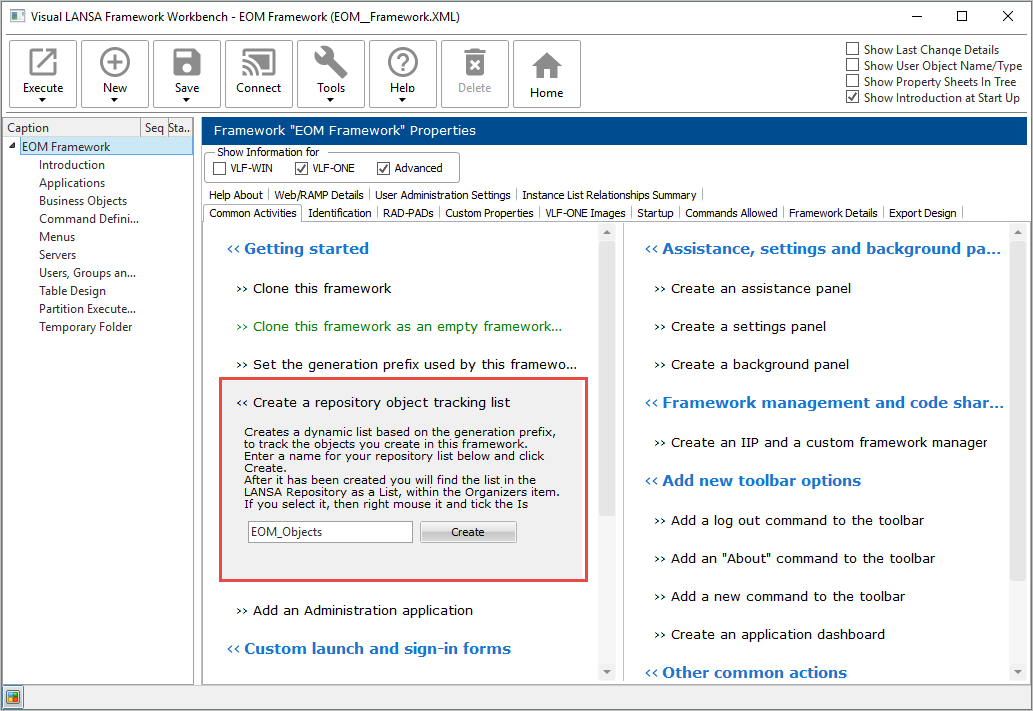Open the Export Design tab
This screenshot has height=711, width=1033.
click(x=922, y=213)
